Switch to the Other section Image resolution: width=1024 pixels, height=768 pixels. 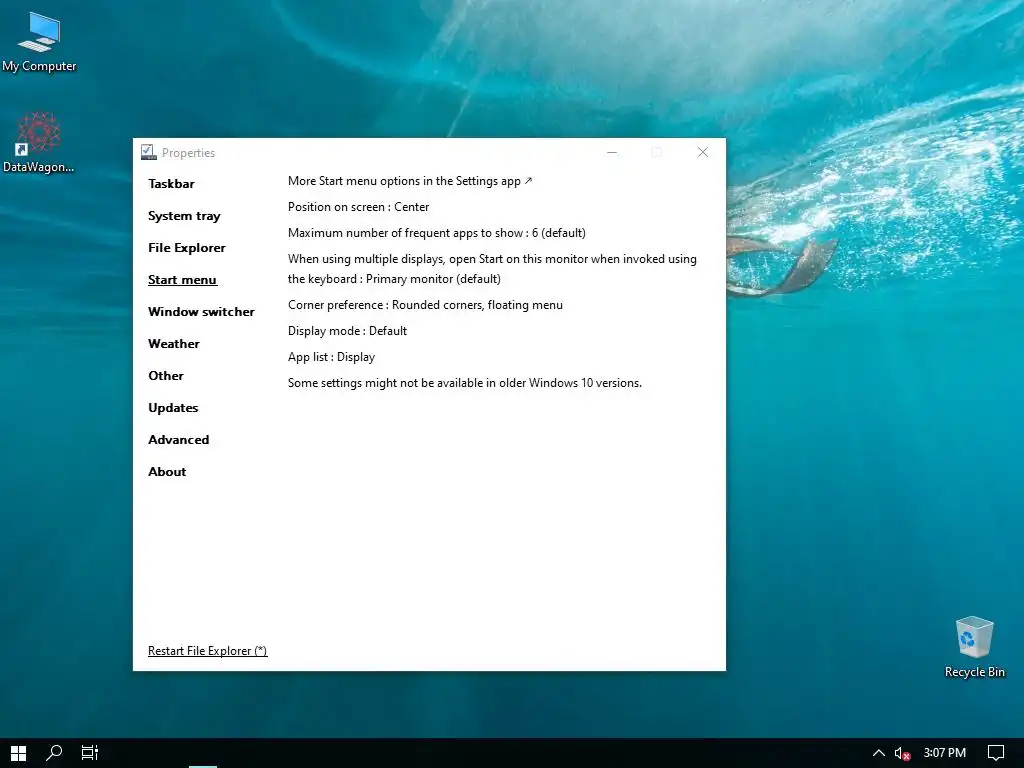(x=166, y=376)
